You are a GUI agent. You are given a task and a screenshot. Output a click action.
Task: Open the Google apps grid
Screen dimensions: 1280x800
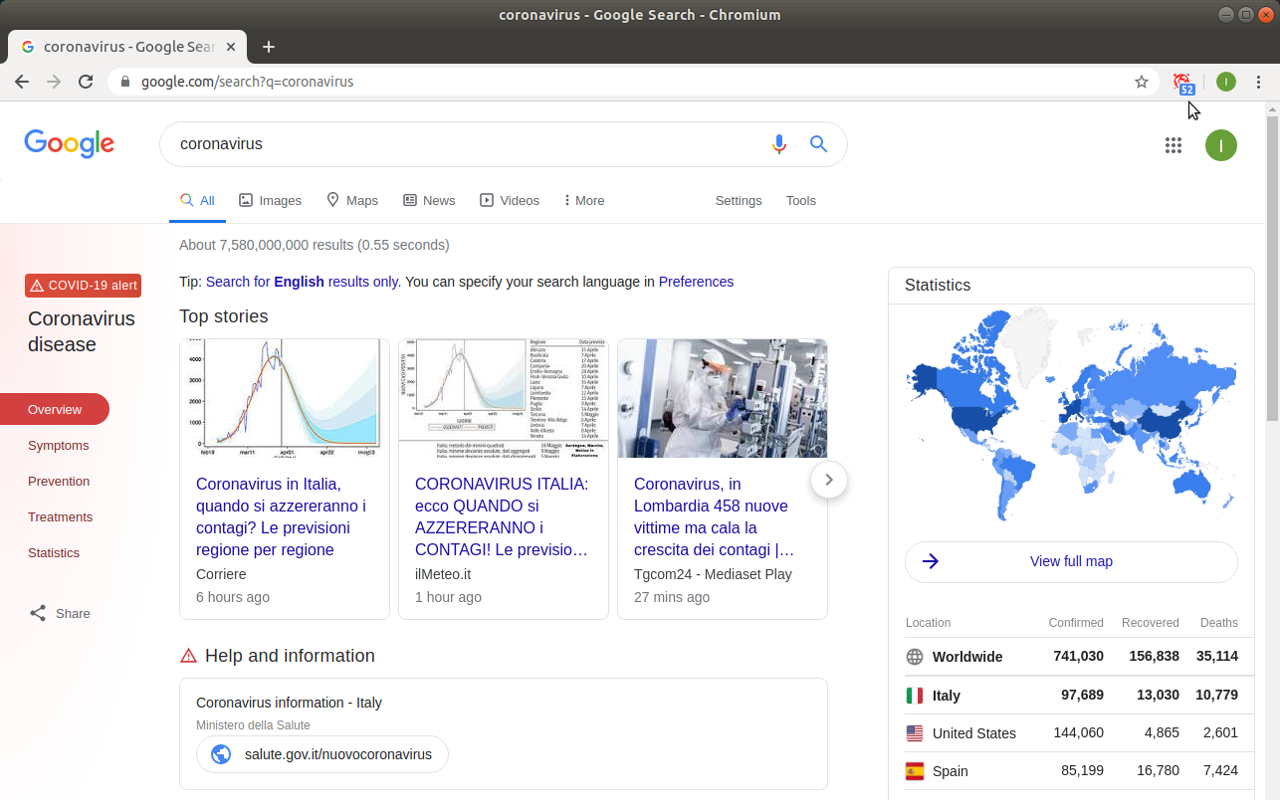(x=1174, y=145)
